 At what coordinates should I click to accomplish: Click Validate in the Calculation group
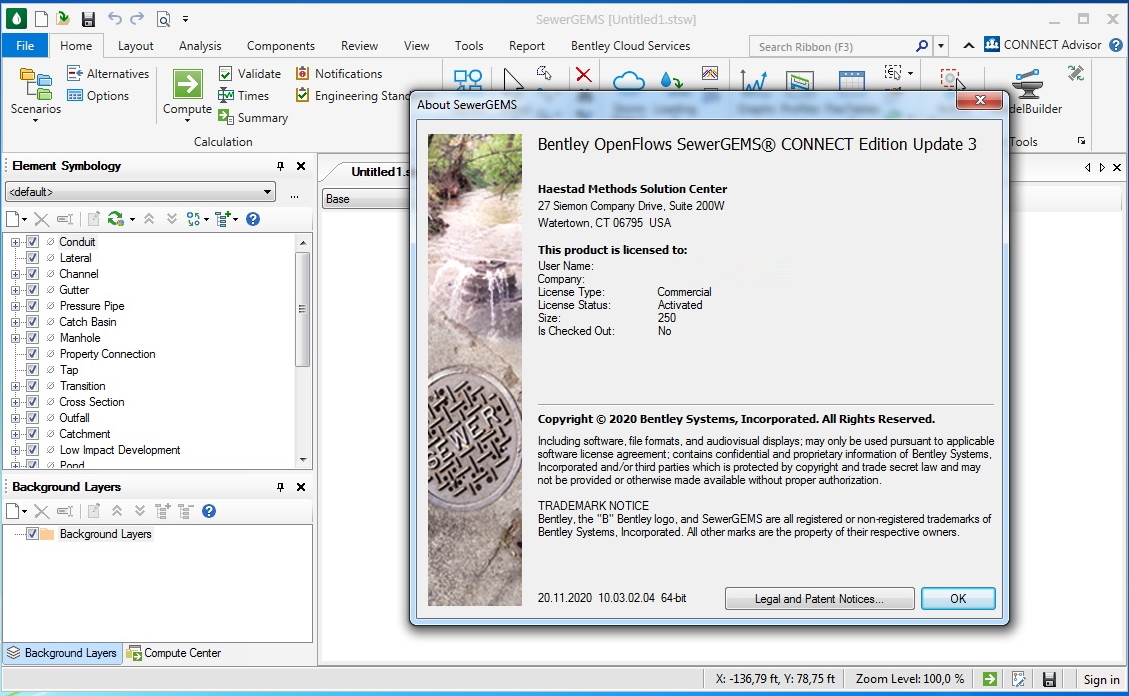pos(249,73)
